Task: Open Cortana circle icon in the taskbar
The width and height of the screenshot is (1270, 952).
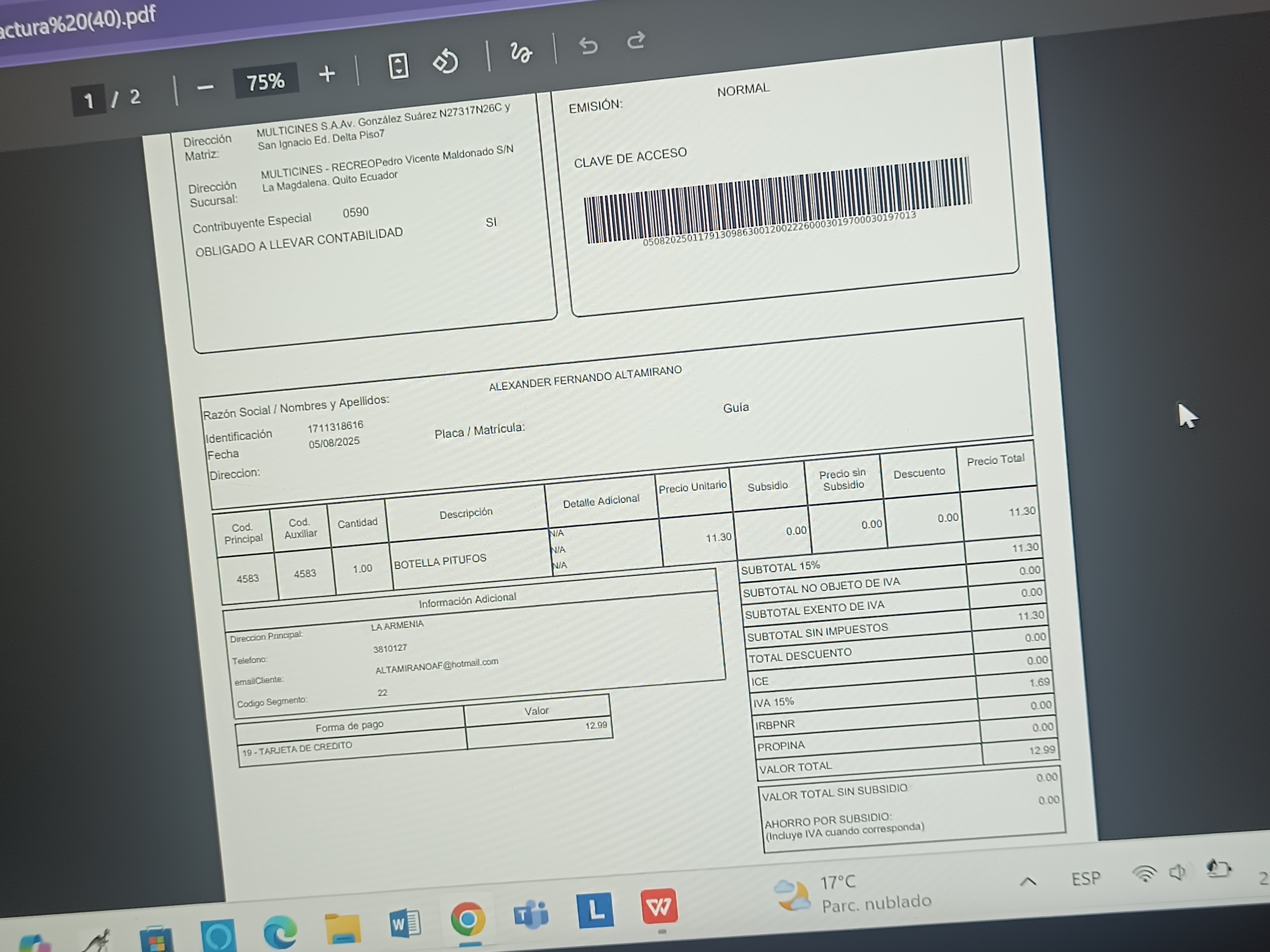Action: click(x=218, y=936)
